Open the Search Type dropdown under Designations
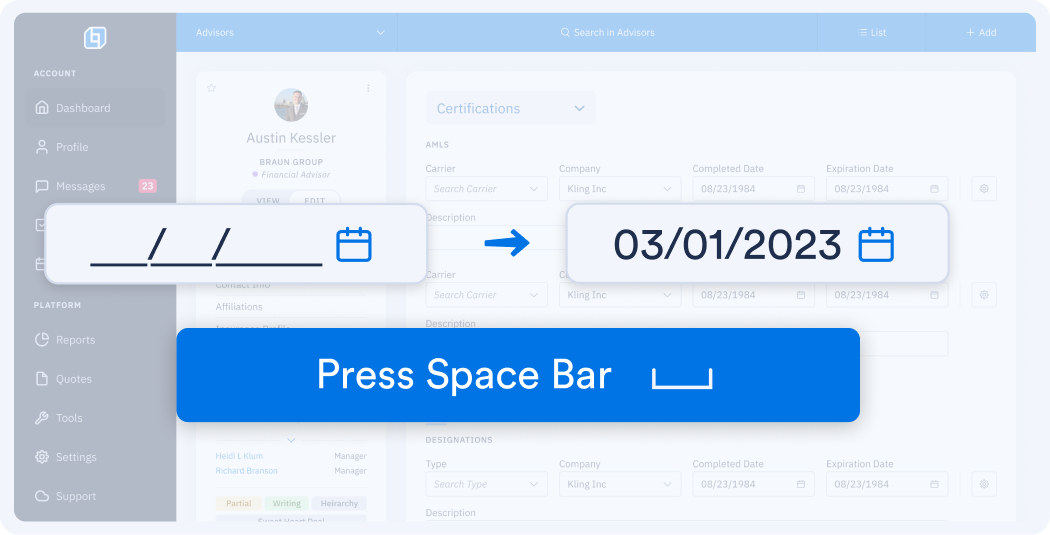 486,484
